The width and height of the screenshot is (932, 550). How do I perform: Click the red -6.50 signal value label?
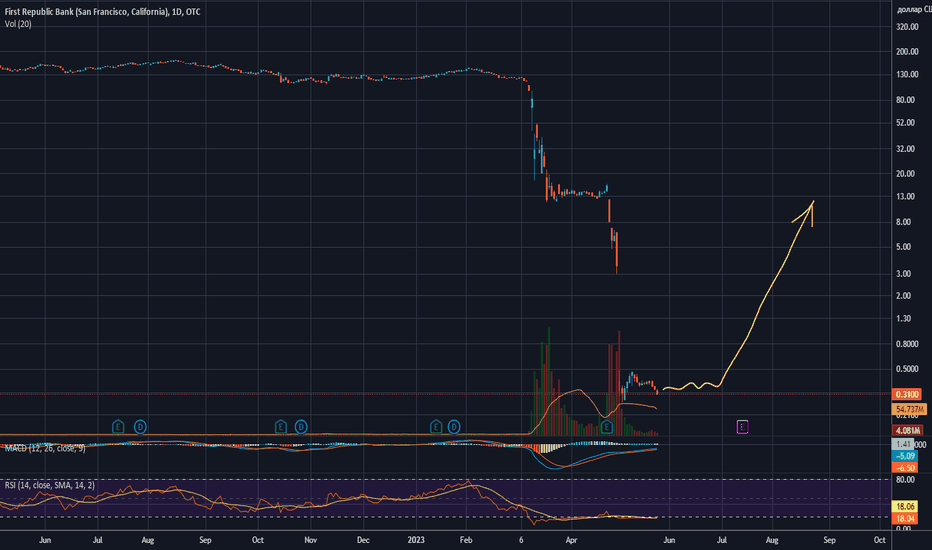point(905,468)
